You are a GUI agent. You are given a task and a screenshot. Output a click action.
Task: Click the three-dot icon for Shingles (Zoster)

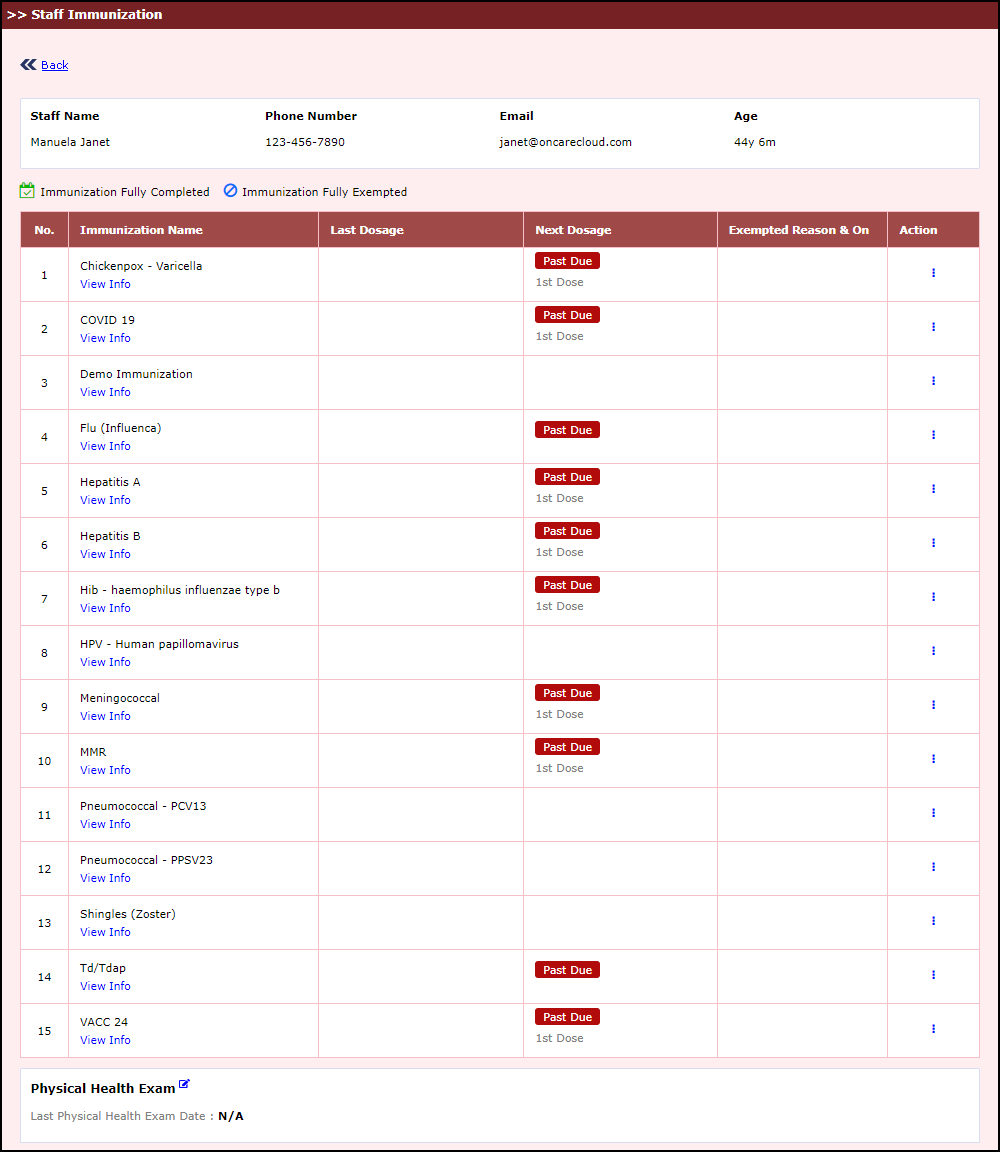click(933, 921)
